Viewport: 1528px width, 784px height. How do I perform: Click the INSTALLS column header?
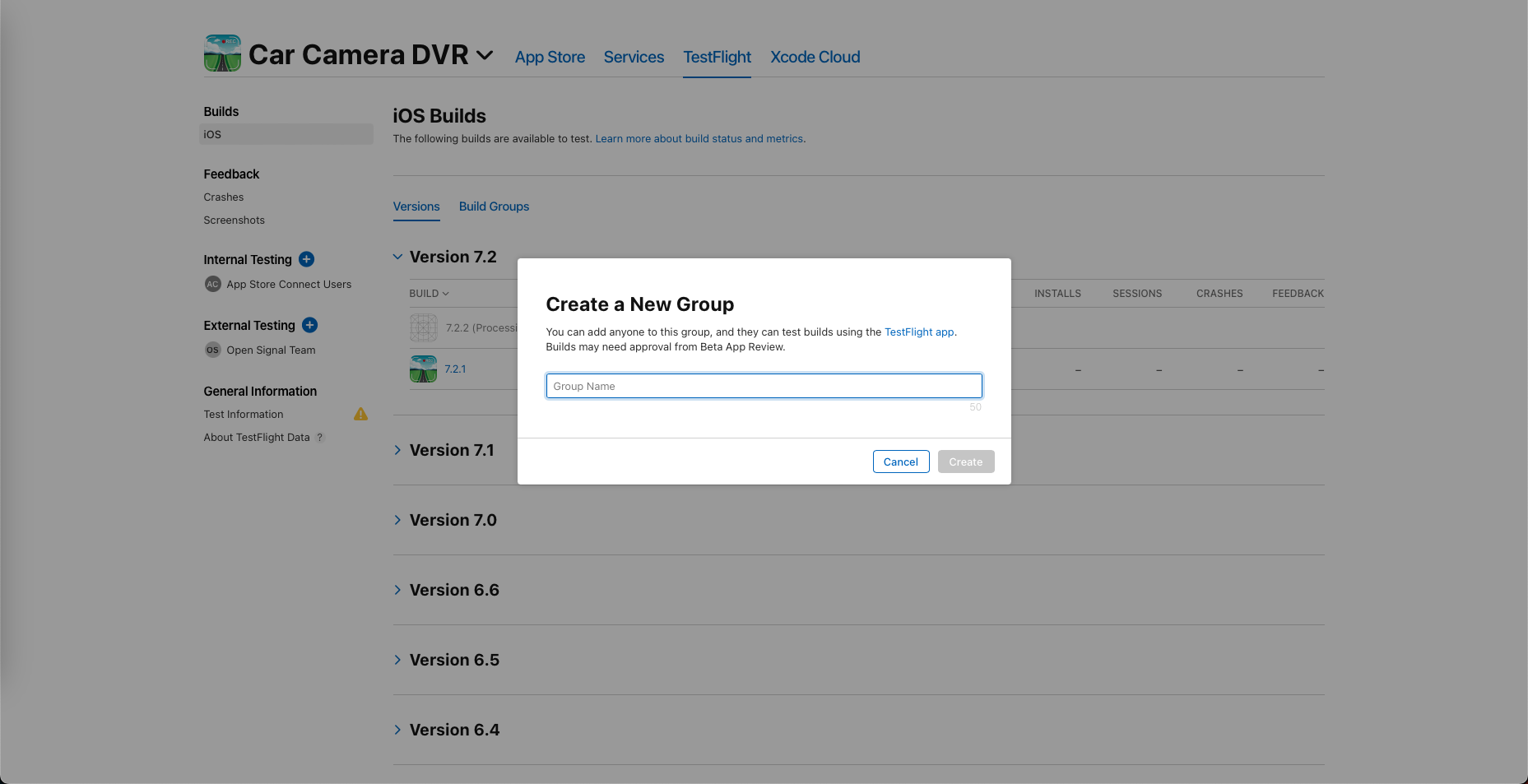[x=1057, y=294]
